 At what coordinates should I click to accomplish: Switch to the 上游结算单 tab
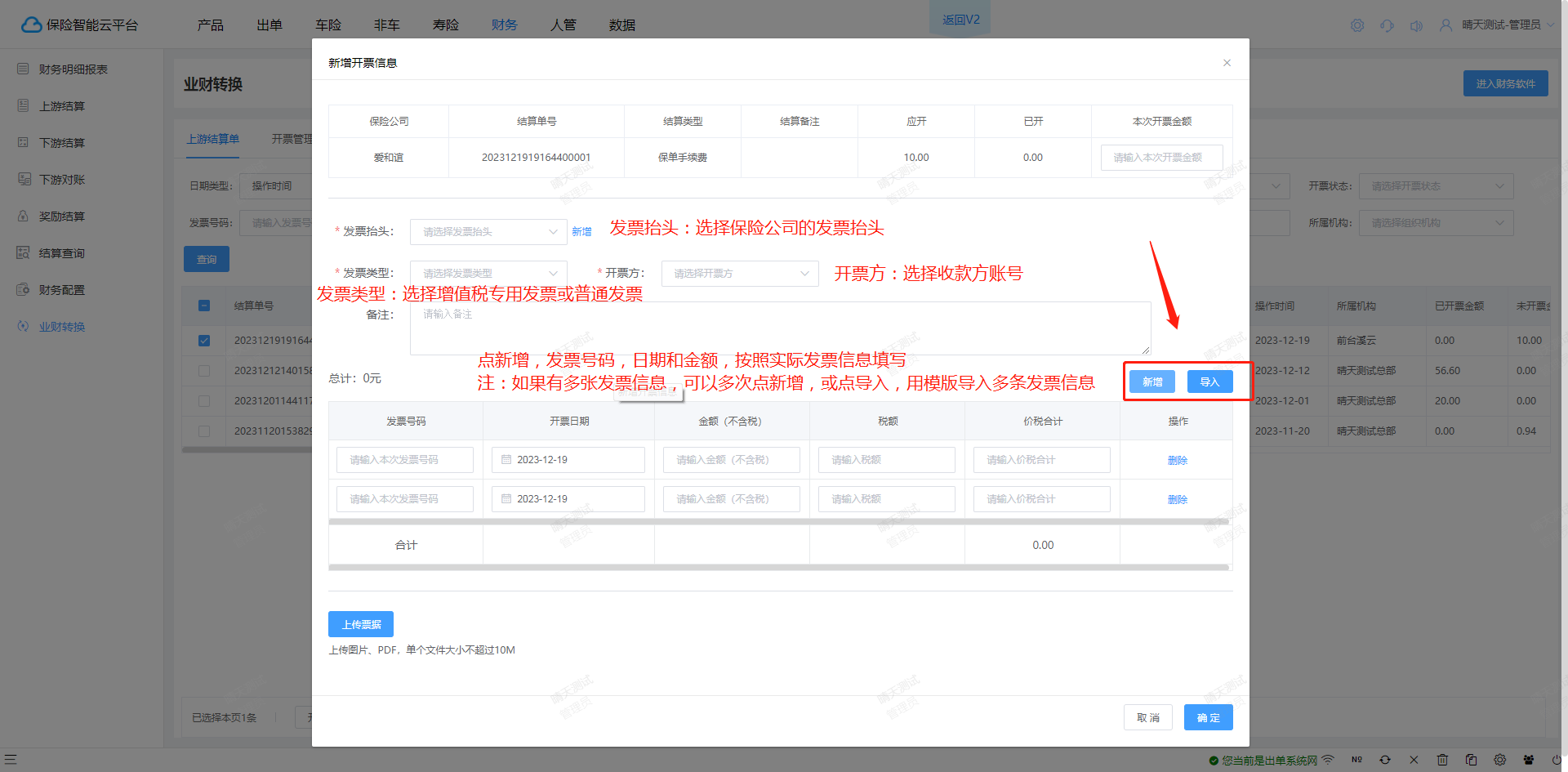click(x=212, y=140)
